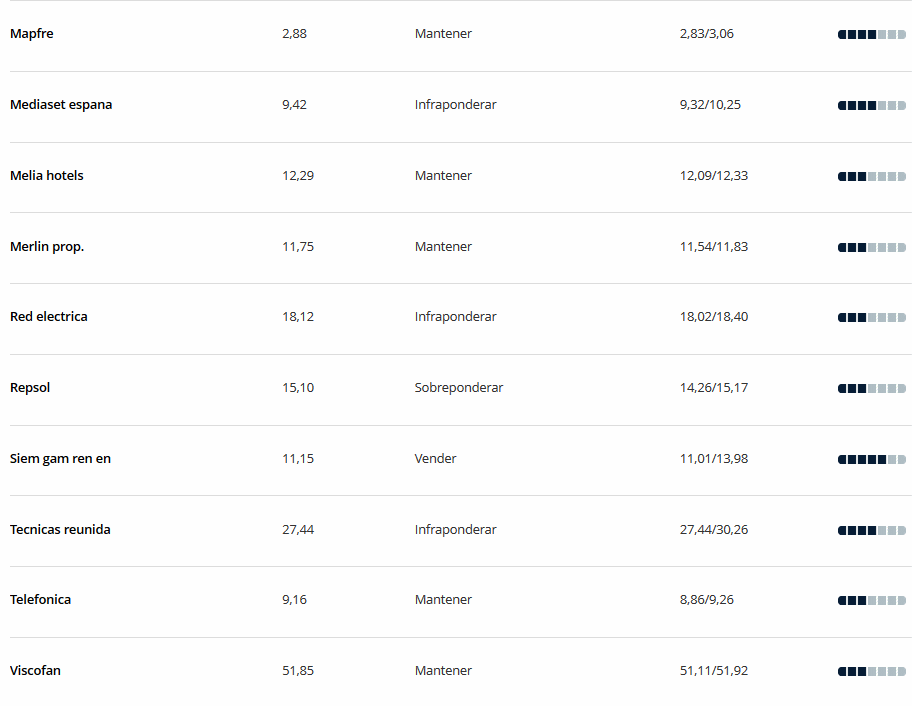Open the Mapfre stock row
Image resolution: width=912 pixels, height=706 pixels.
[x=31, y=34]
